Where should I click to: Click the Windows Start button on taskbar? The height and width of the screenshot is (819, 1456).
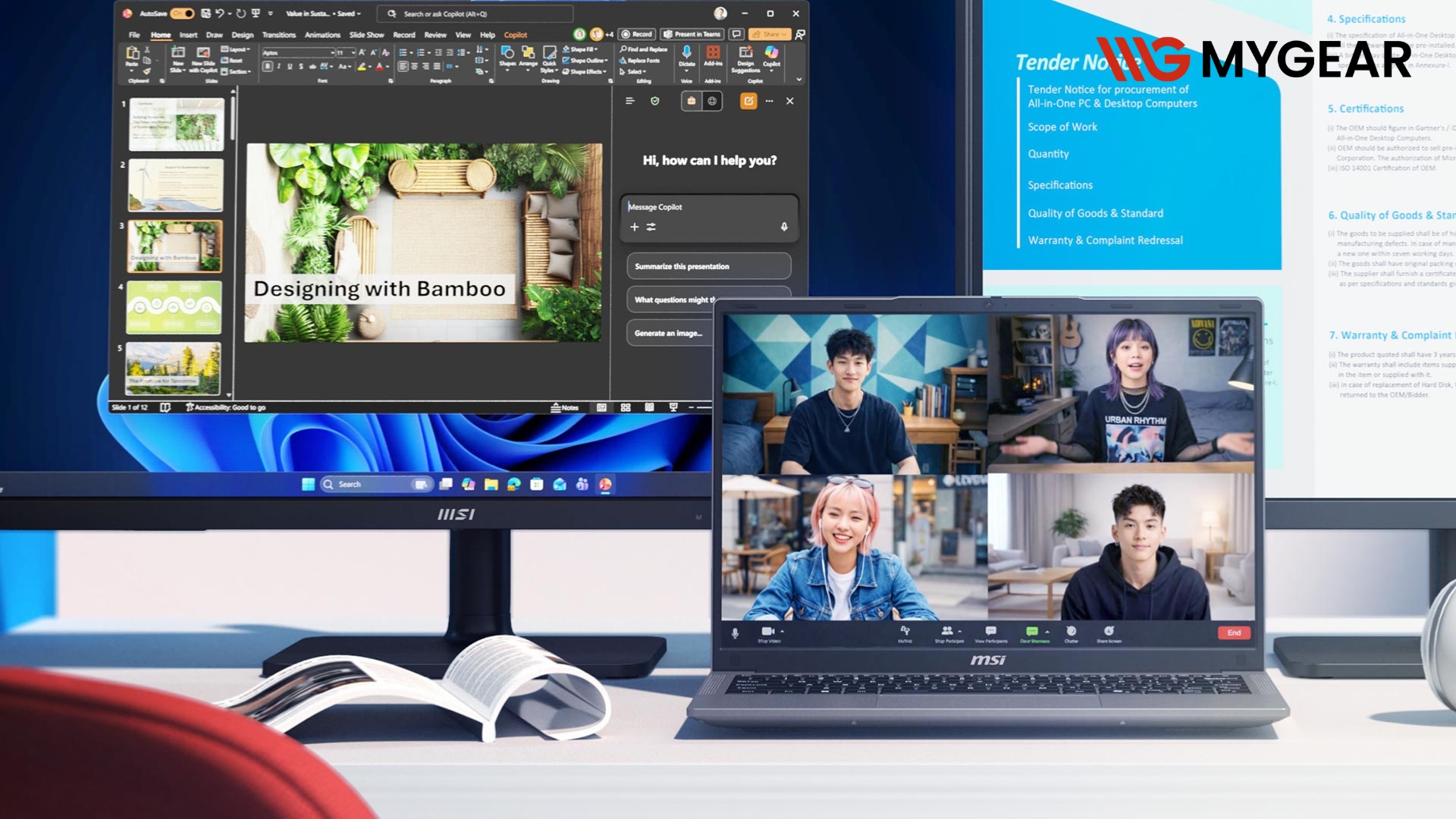click(x=308, y=485)
